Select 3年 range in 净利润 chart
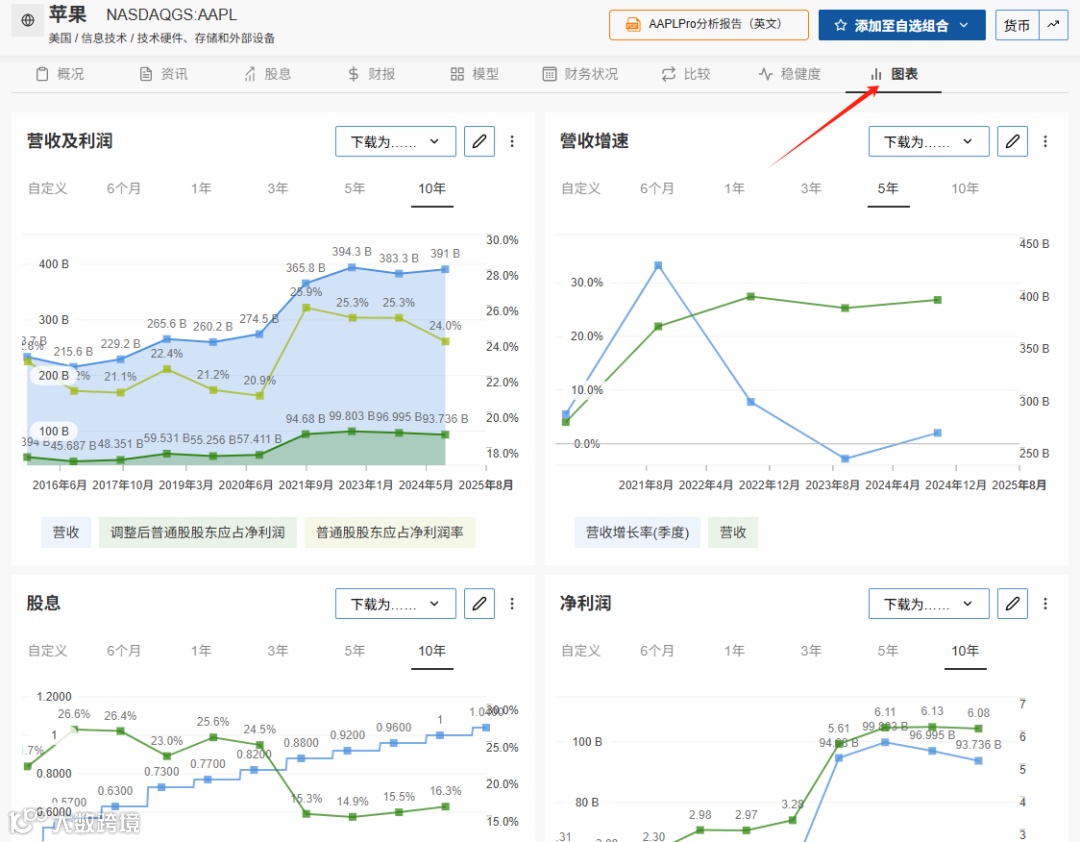Viewport: 1080px width, 842px height. pos(811,650)
